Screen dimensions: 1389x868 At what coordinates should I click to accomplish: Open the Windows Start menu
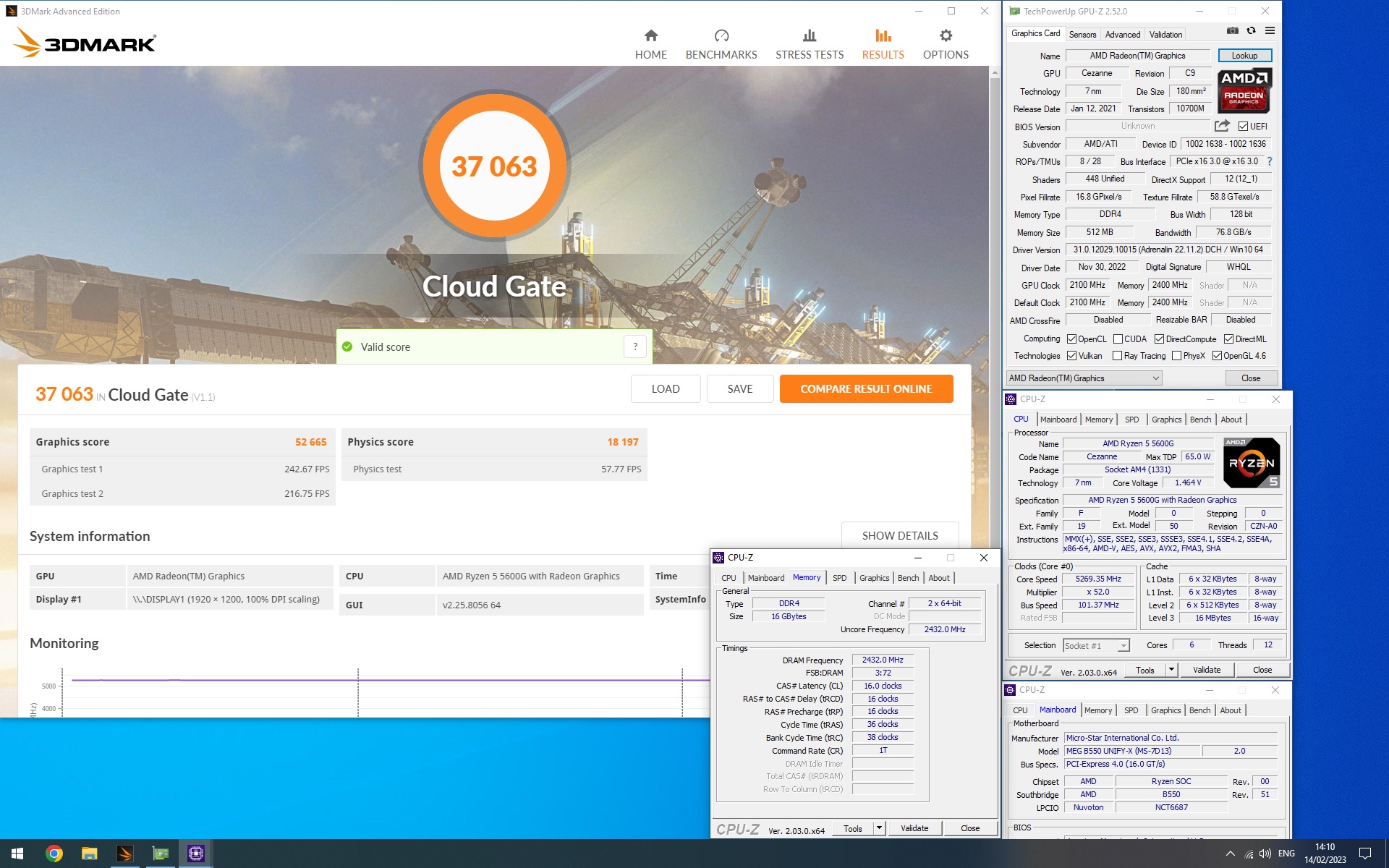point(17,854)
